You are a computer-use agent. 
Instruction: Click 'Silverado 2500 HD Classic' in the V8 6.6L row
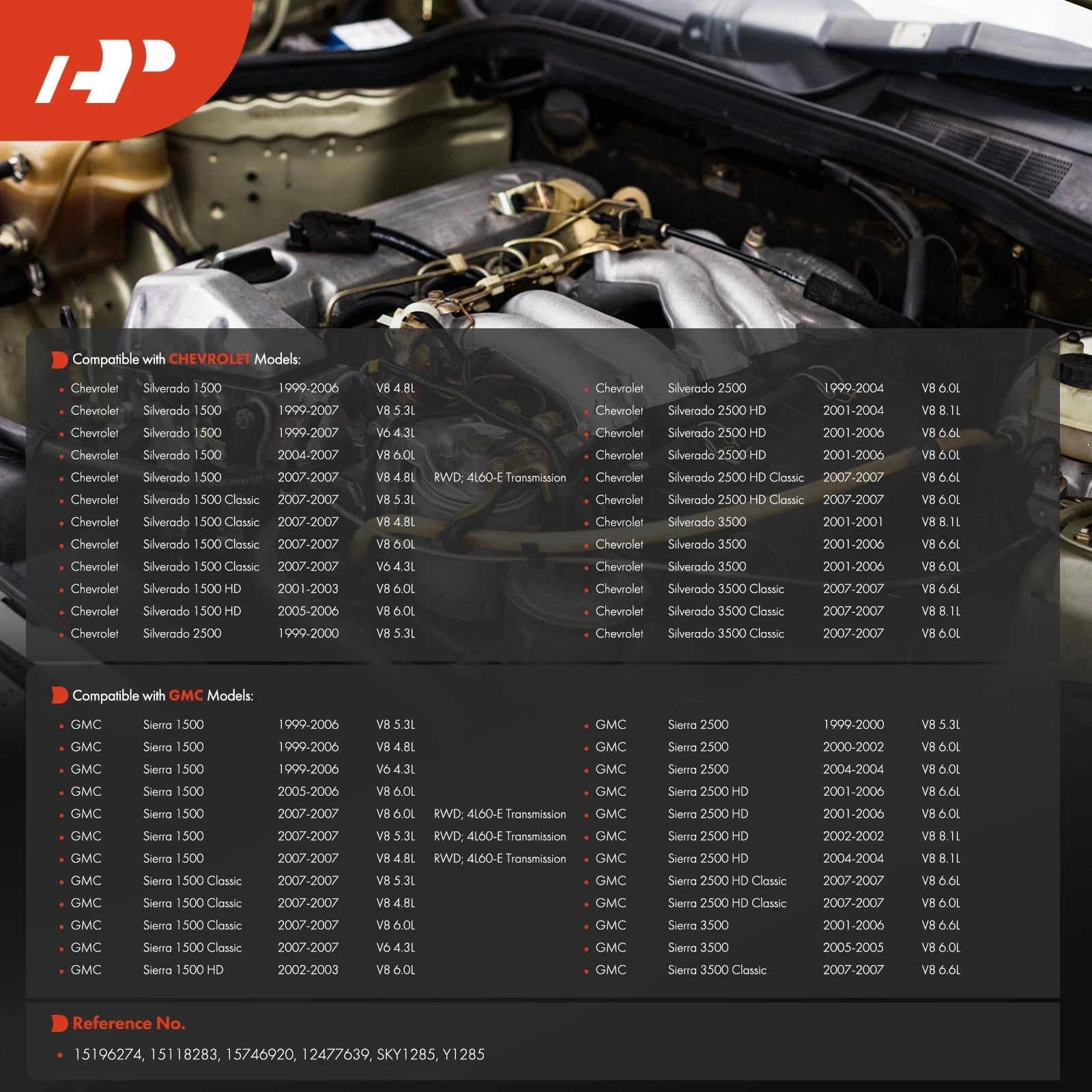pos(736,478)
